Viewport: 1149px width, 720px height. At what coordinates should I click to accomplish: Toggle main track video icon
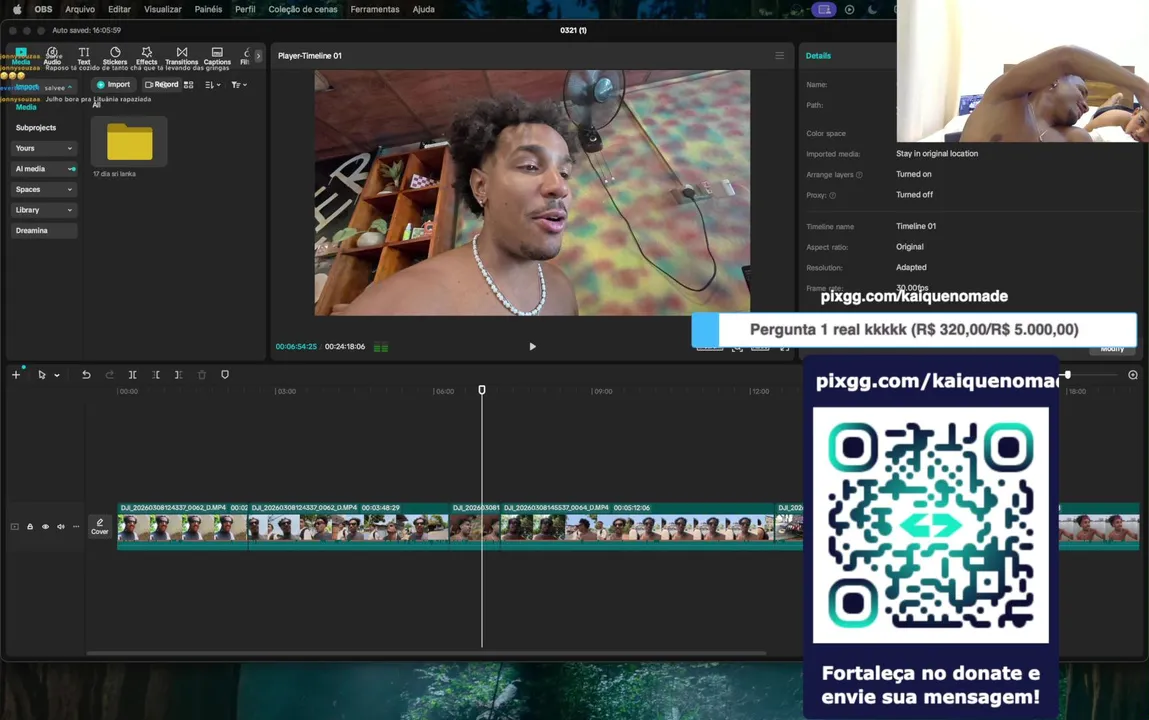pyautogui.click(x=15, y=526)
